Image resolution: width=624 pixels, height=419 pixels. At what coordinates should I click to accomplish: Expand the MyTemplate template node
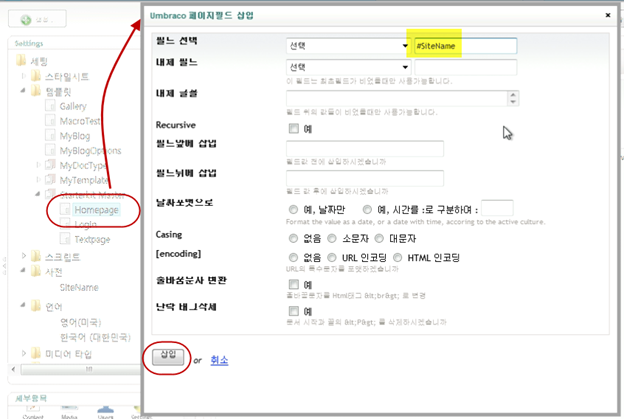coord(38,179)
